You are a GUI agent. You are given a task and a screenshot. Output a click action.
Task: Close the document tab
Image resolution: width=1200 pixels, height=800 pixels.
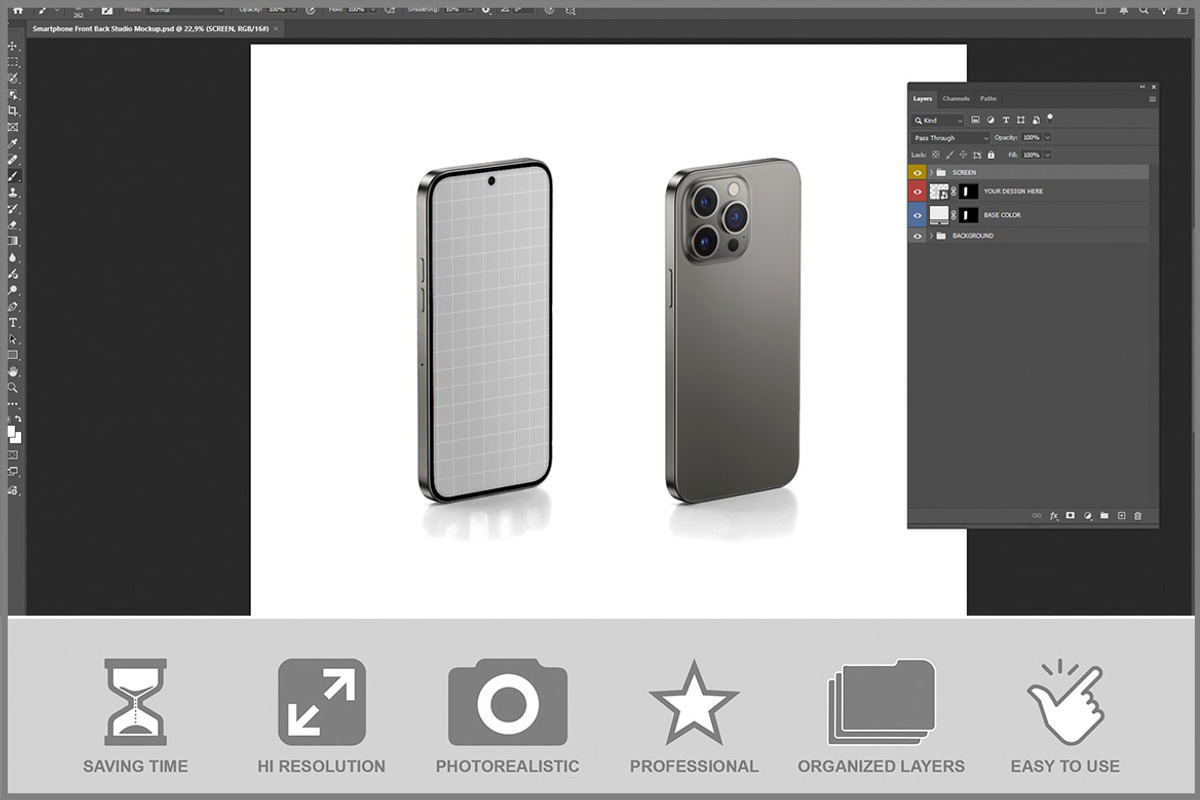(x=276, y=29)
